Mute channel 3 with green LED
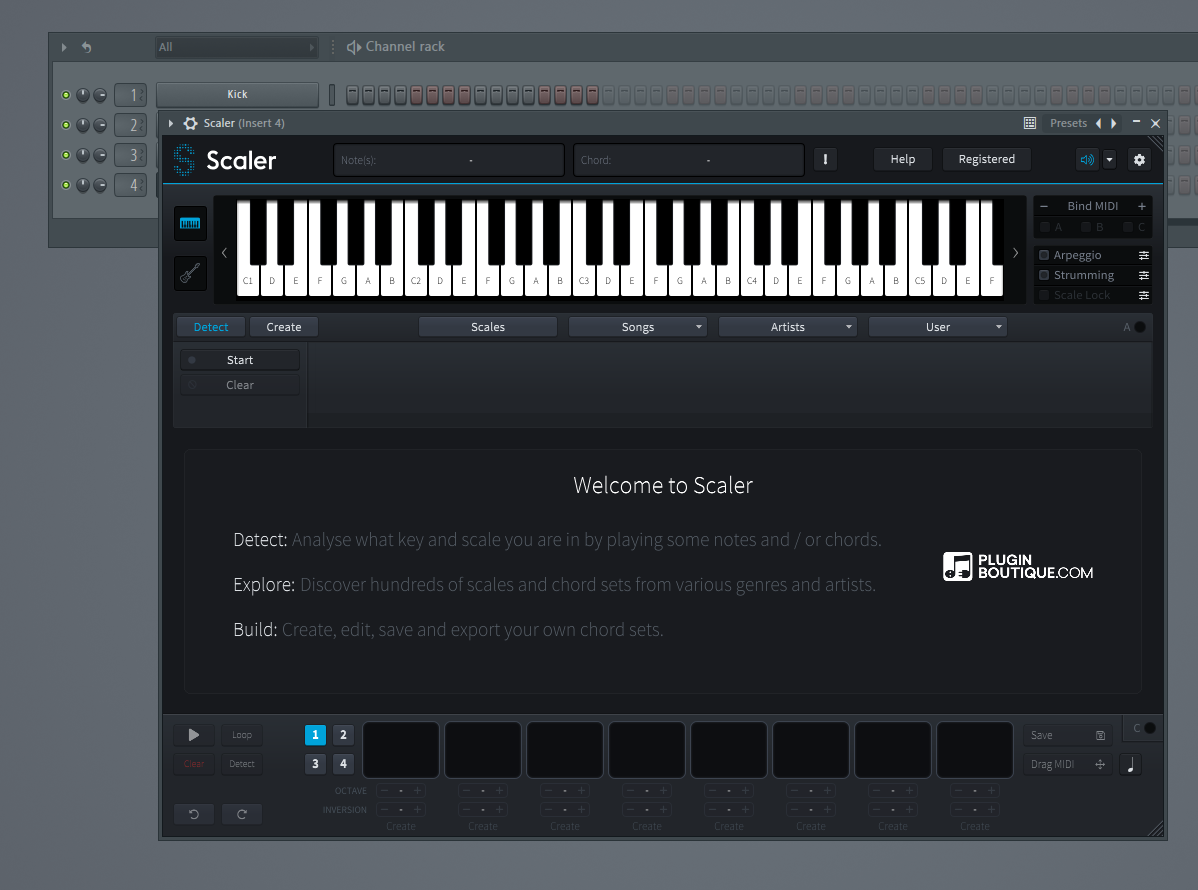 [x=66, y=155]
